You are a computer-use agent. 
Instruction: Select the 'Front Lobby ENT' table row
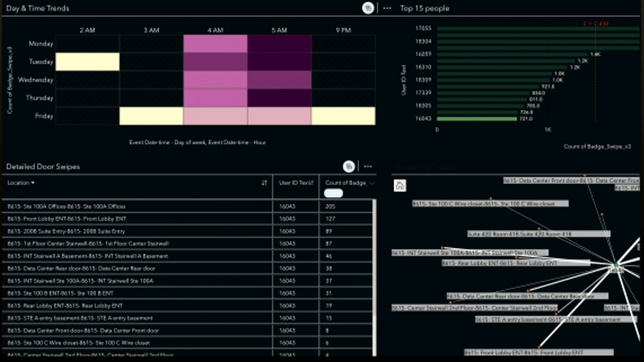(187, 219)
